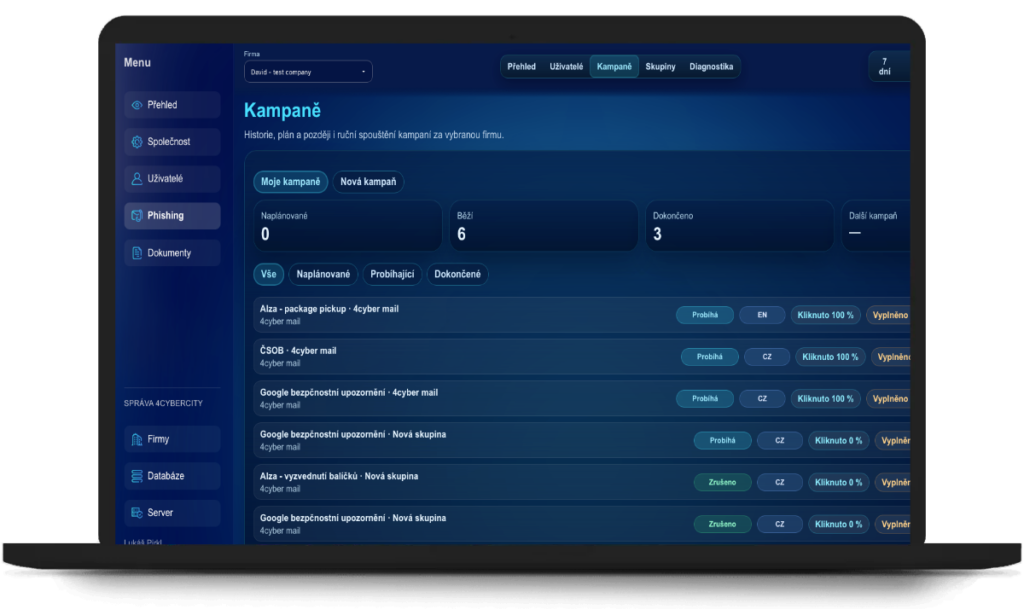
Task: Click the eye icon beside Přehled in sidebar
Action: 136,105
